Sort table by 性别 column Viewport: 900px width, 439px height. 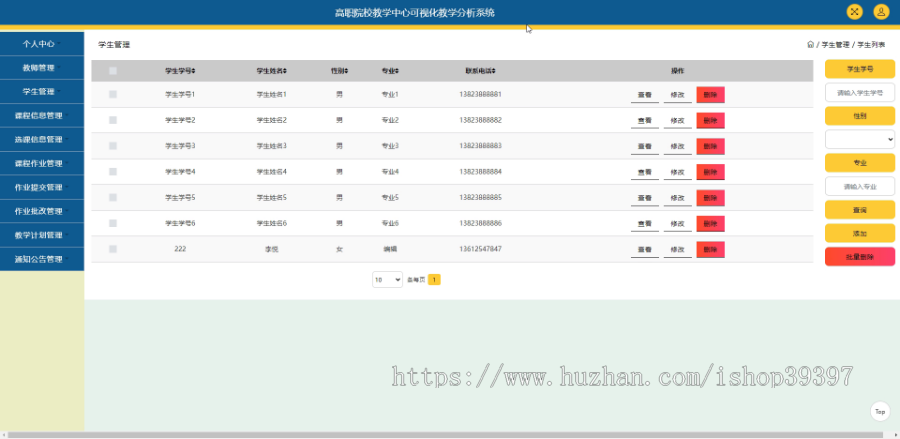(x=339, y=71)
